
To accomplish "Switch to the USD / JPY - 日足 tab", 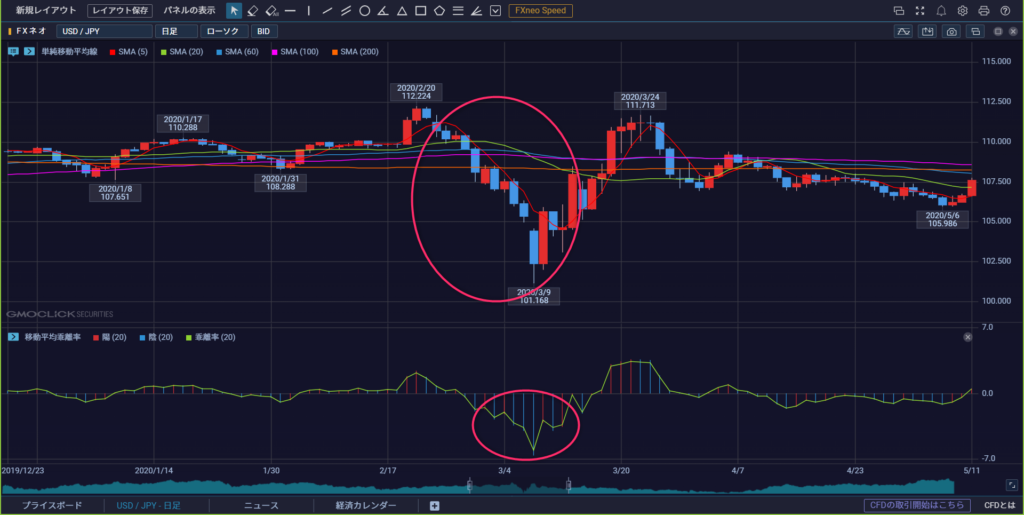I will [148, 505].
